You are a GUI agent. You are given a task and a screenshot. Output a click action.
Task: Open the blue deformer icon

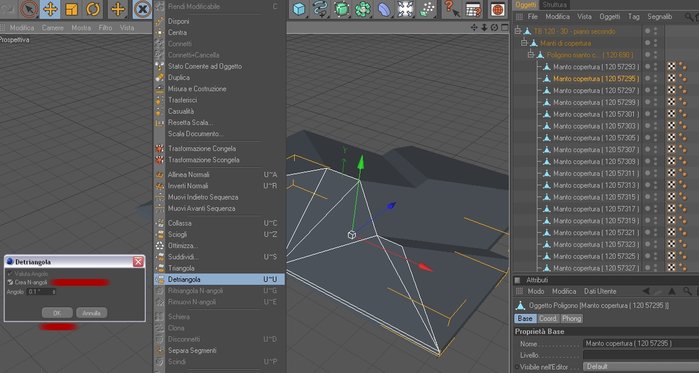pyautogui.click(x=384, y=9)
